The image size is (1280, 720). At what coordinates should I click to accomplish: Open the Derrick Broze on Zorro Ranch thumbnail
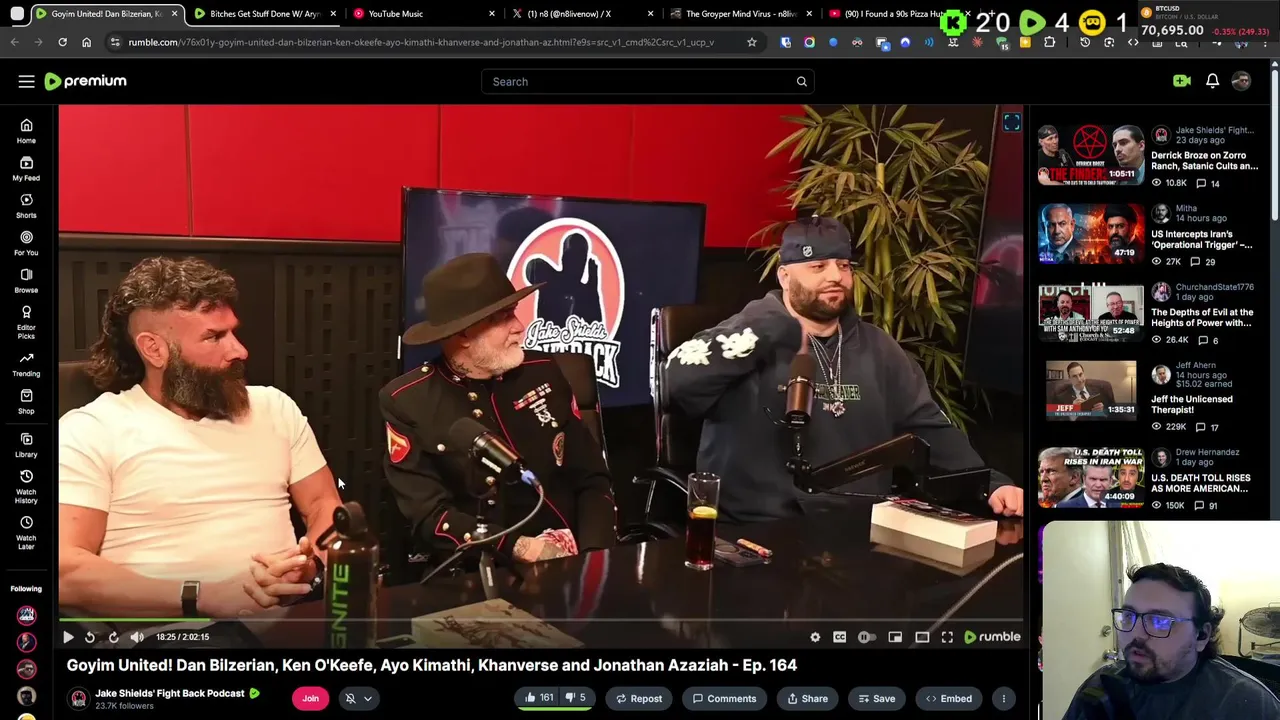click(1090, 155)
